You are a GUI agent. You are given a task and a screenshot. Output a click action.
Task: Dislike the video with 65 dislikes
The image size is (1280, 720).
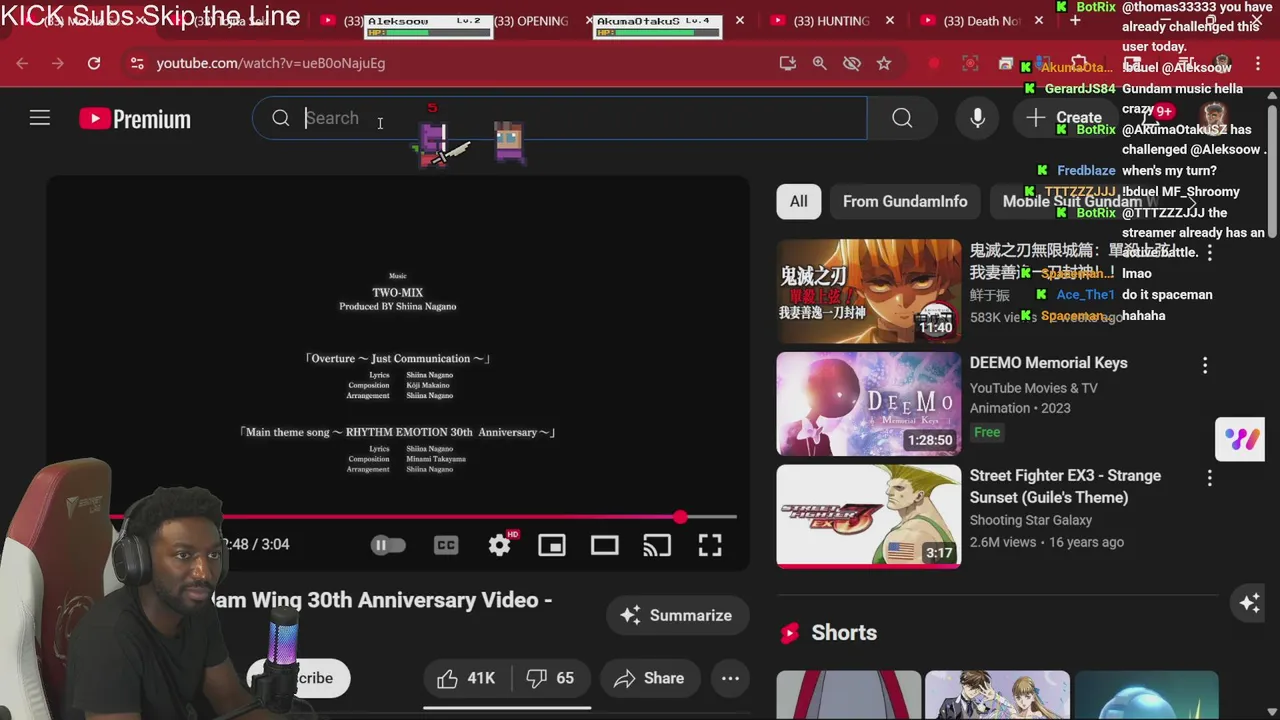click(x=551, y=678)
